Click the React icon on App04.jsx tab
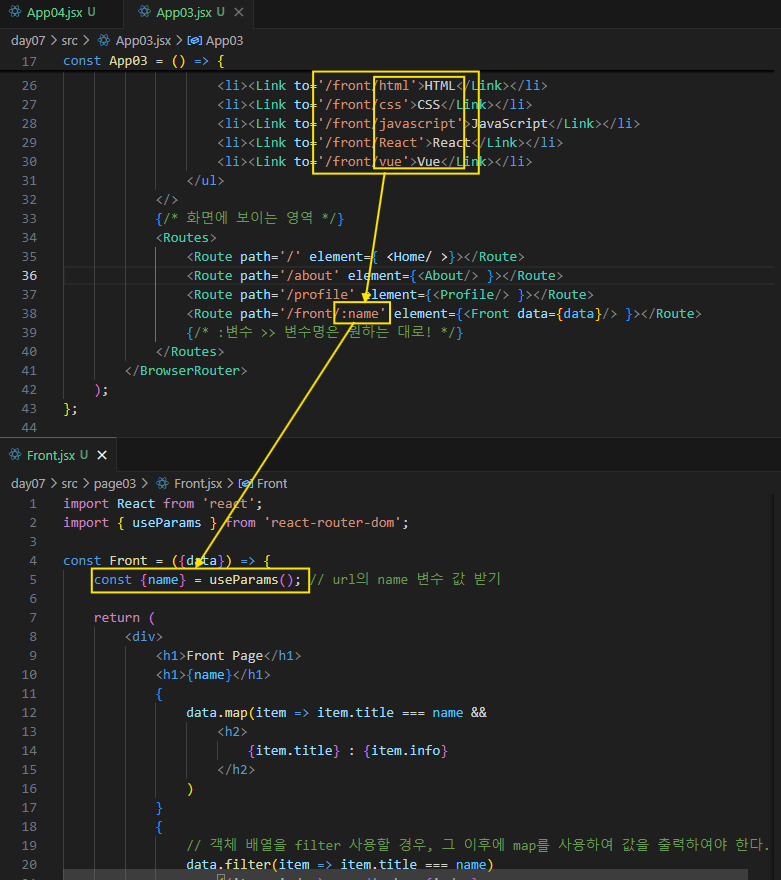This screenshot has height=880, width=781. [x=15, y=12]
